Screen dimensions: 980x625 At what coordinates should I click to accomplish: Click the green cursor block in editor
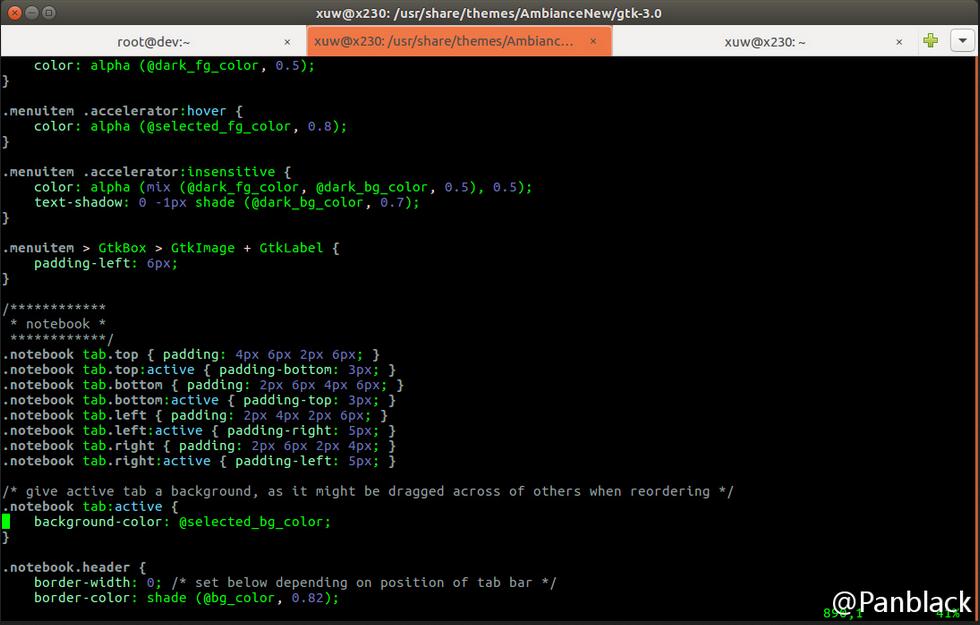coord(6,522)
